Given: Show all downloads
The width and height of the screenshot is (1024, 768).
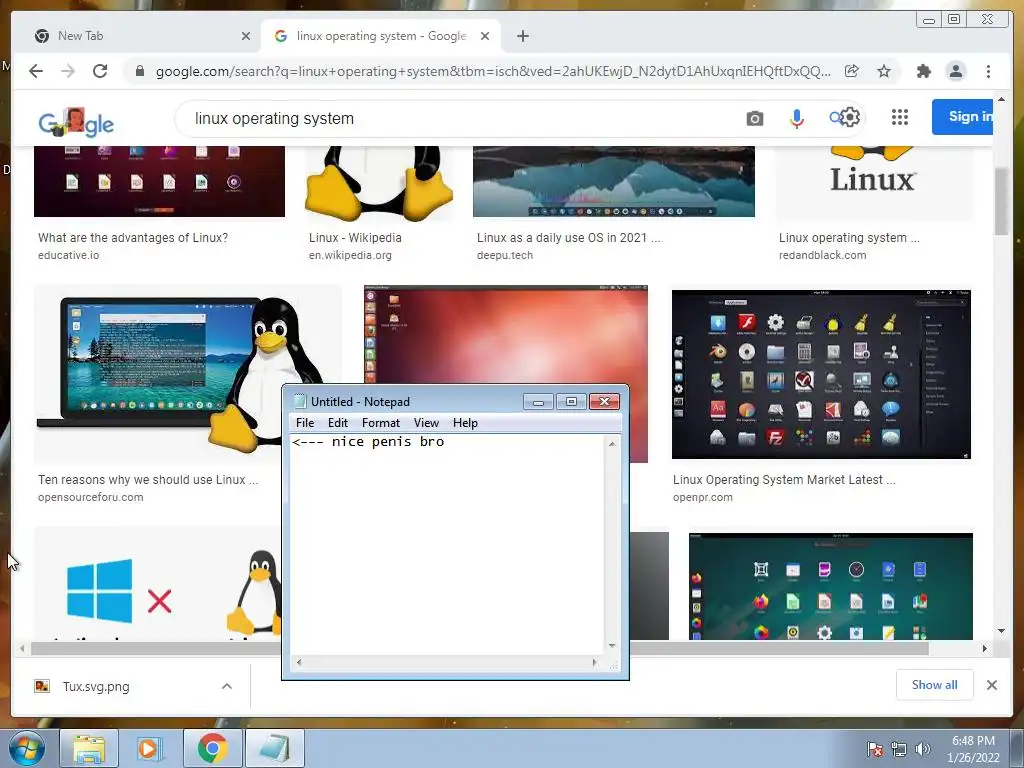Looking at the screenshot, I should pos(935,684).
